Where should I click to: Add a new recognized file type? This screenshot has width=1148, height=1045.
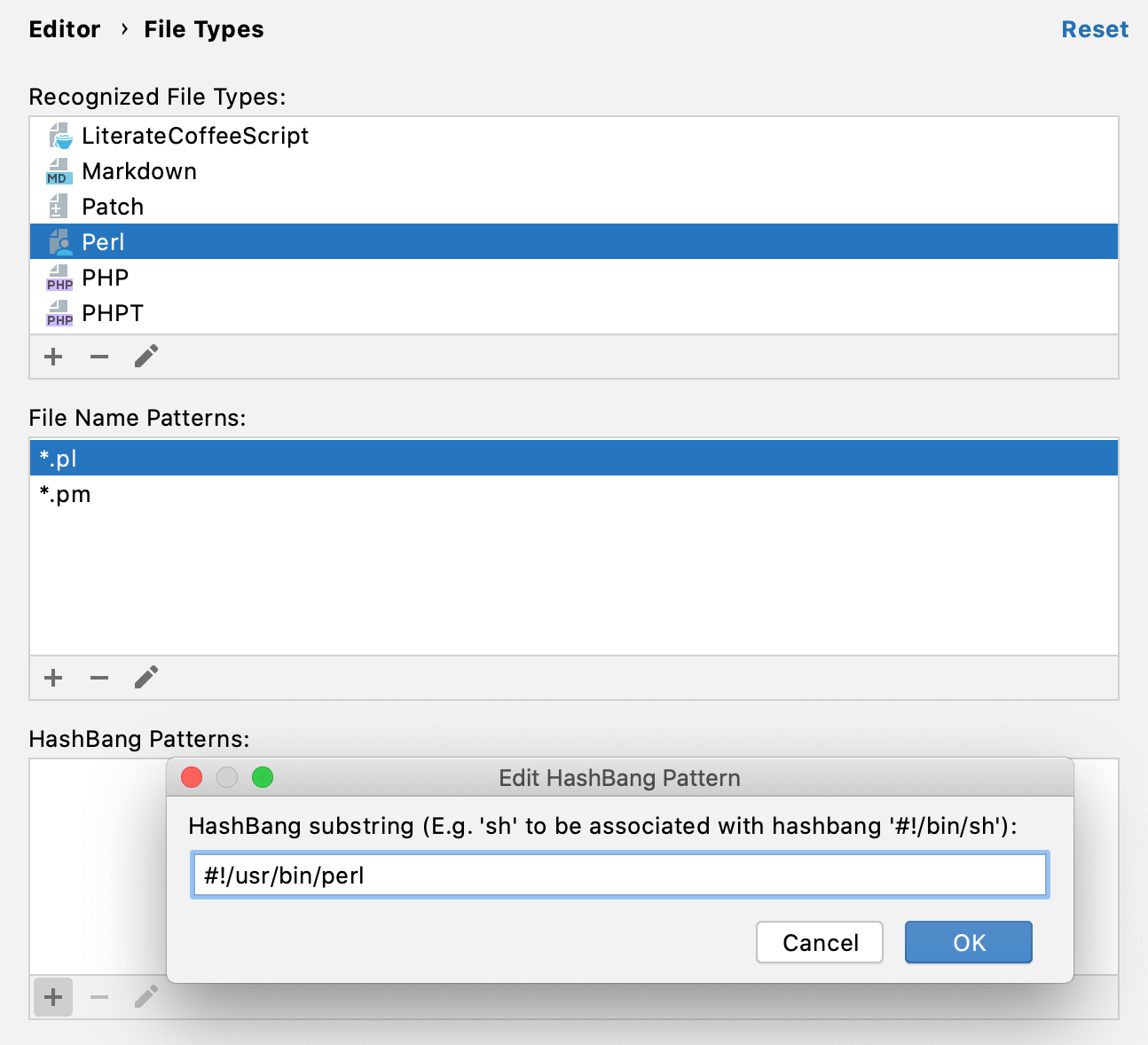(53, 357)
